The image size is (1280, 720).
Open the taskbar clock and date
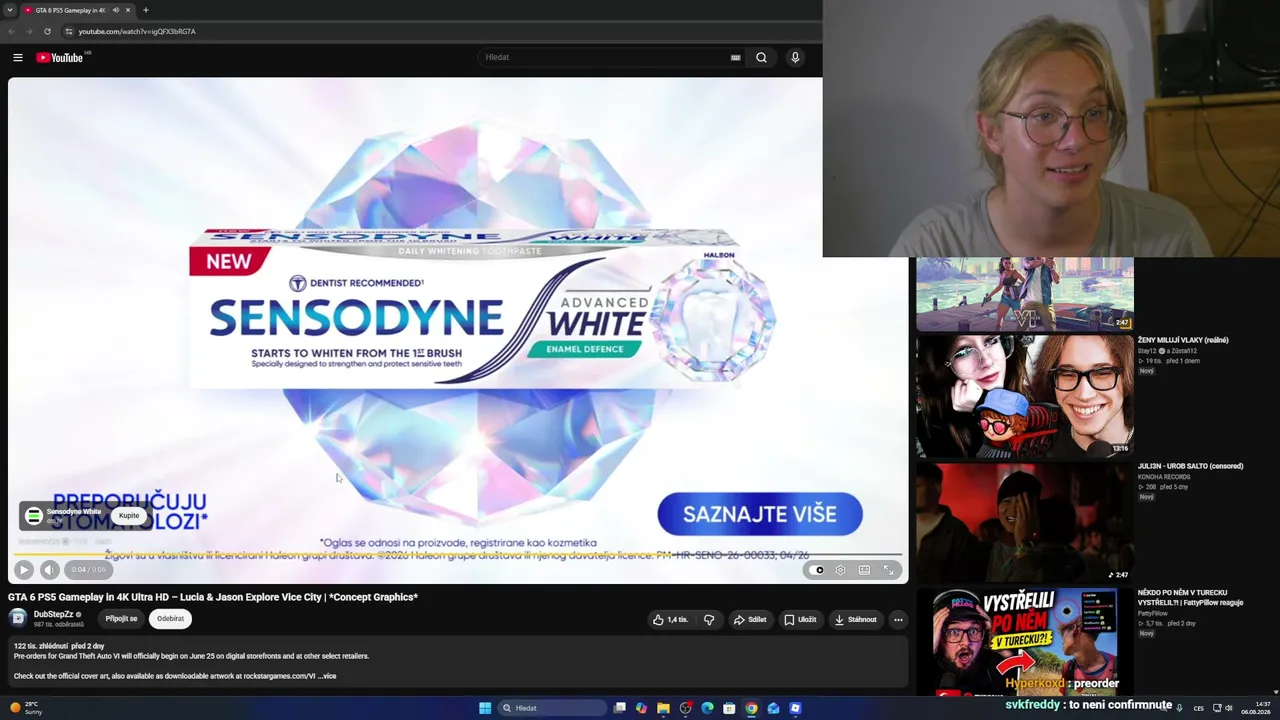tap(1256, 708)
